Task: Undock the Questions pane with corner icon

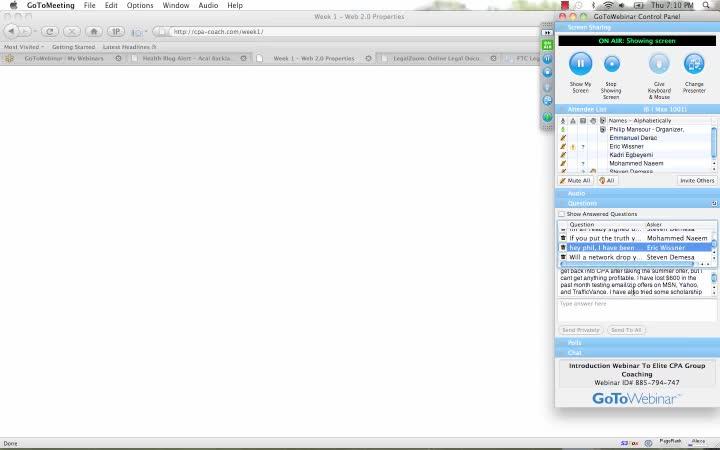Action: (x=714, y=203)
